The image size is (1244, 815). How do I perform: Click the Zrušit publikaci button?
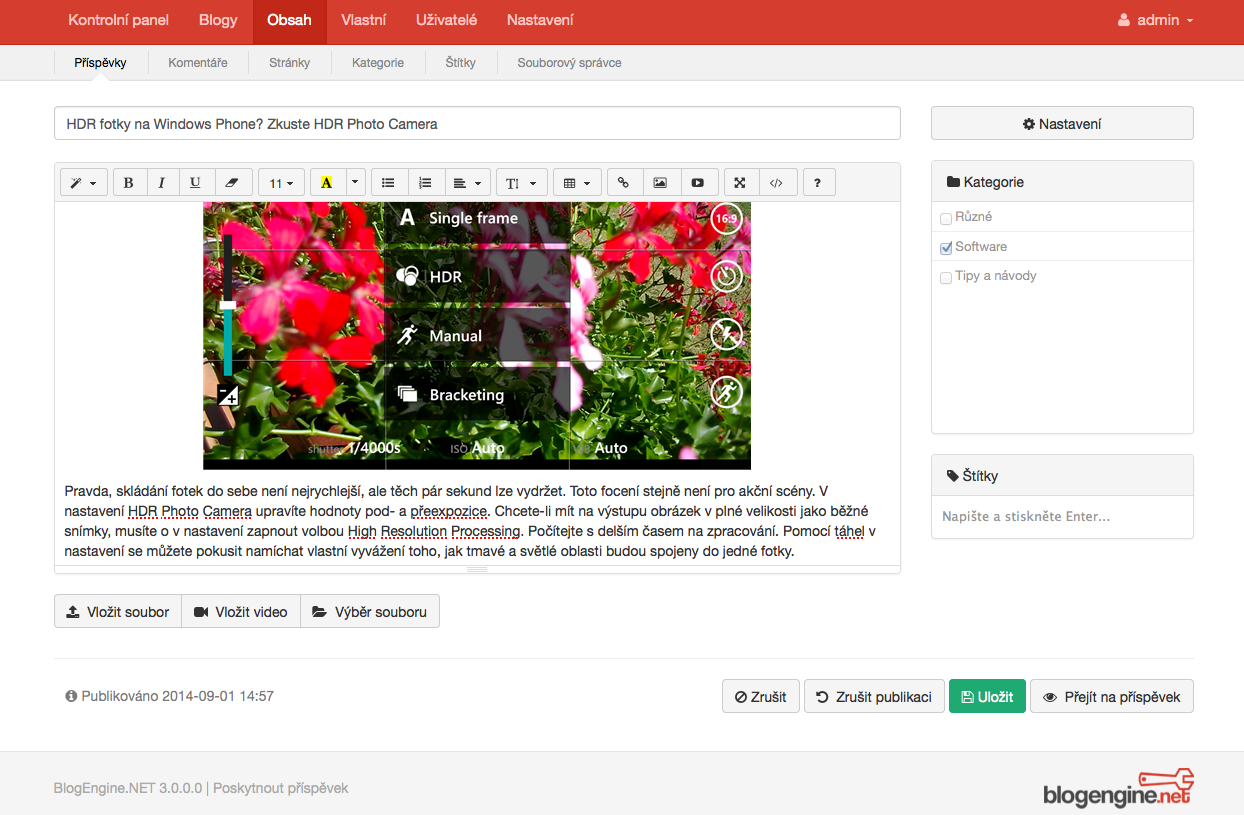pos(874,697)
